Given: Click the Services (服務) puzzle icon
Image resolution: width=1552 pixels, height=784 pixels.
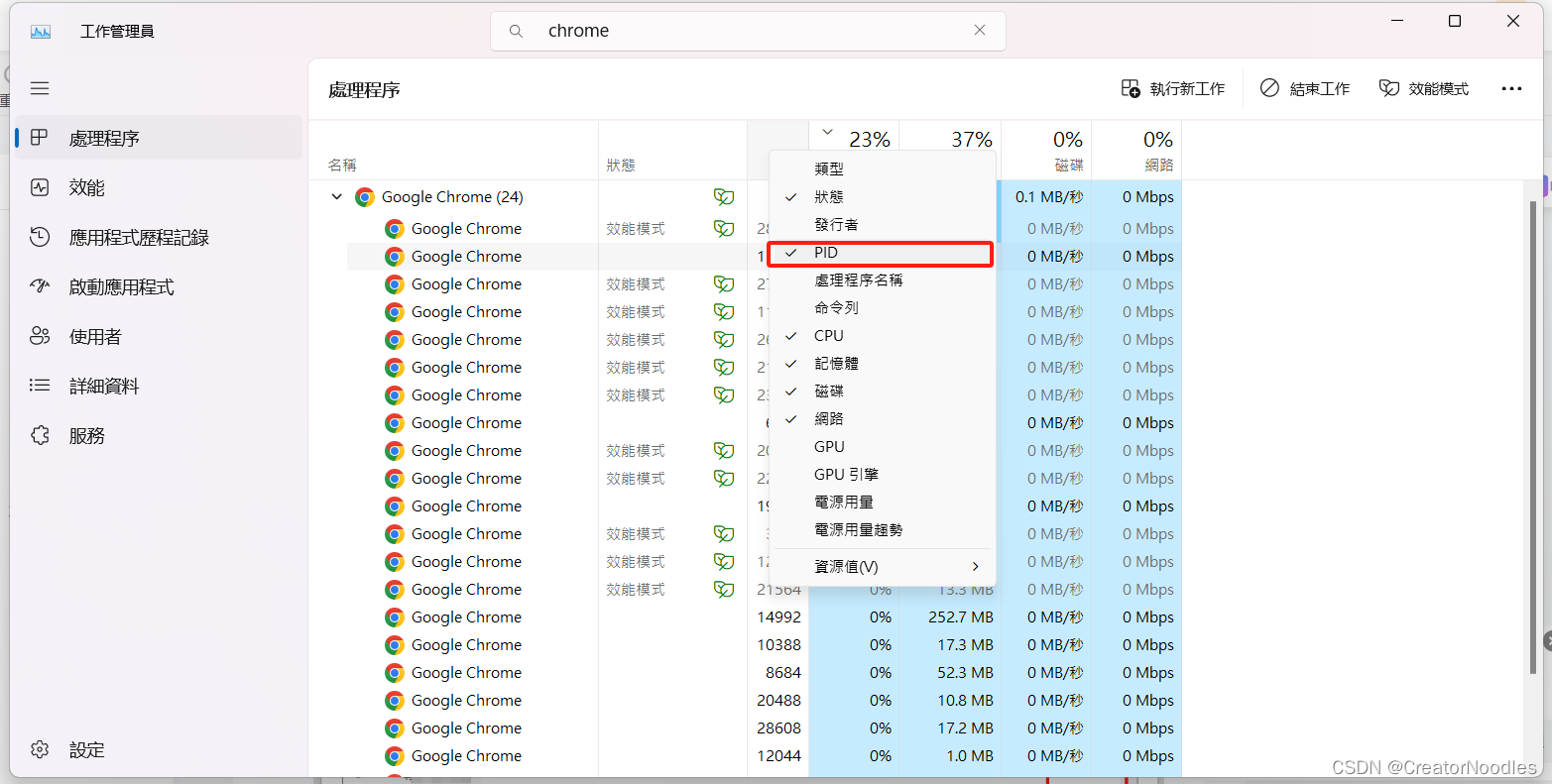Looking at the screenshot, I should pos(40,435).
